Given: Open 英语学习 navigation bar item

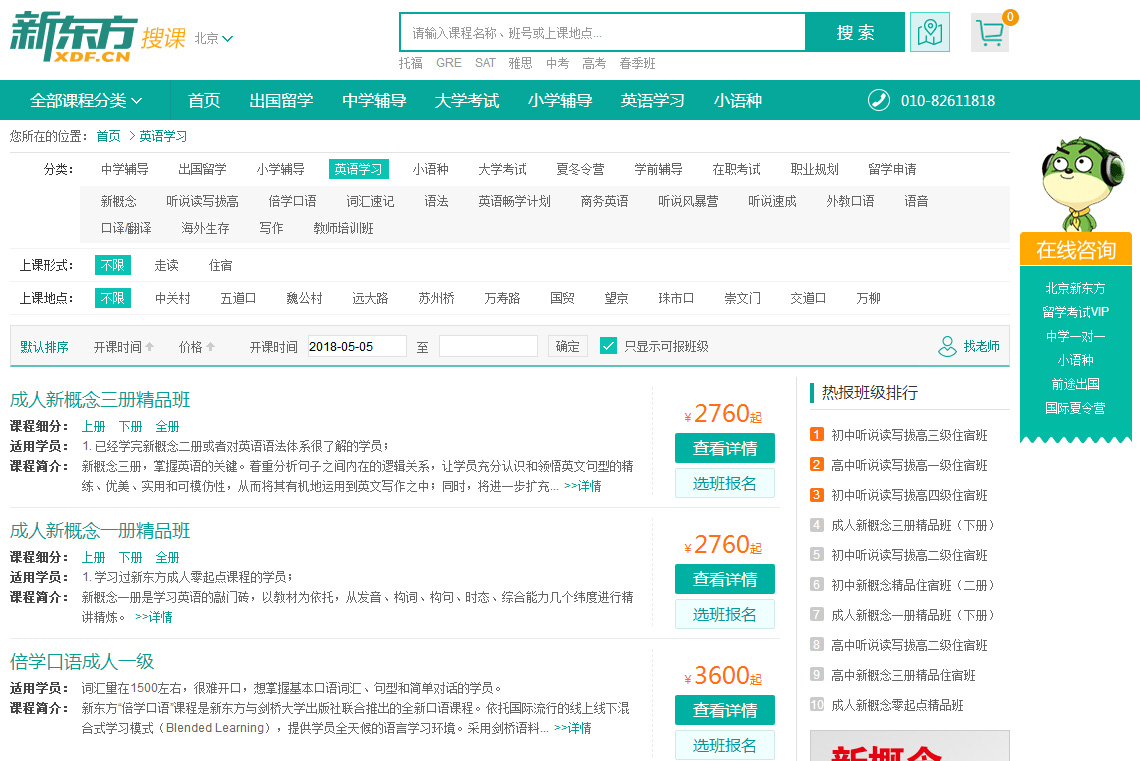Looking at the screenshot, I should coord(652,100).
